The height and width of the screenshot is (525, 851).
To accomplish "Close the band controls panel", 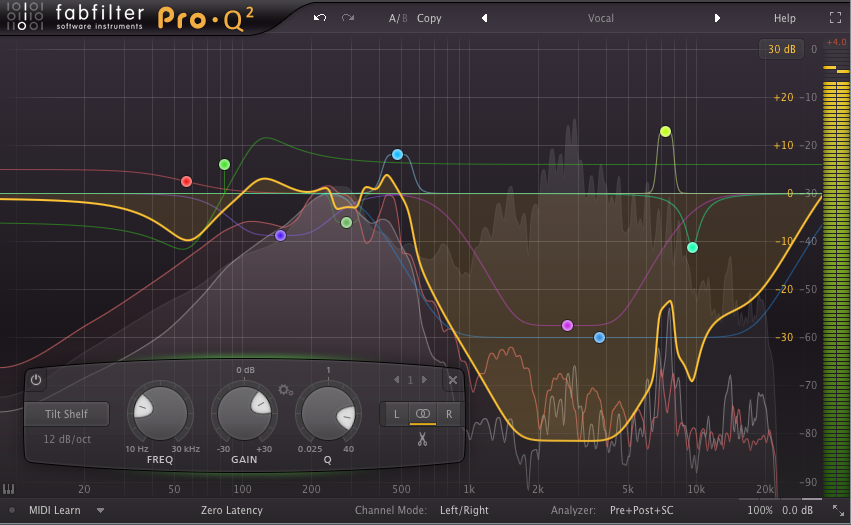I will (453, 380).
